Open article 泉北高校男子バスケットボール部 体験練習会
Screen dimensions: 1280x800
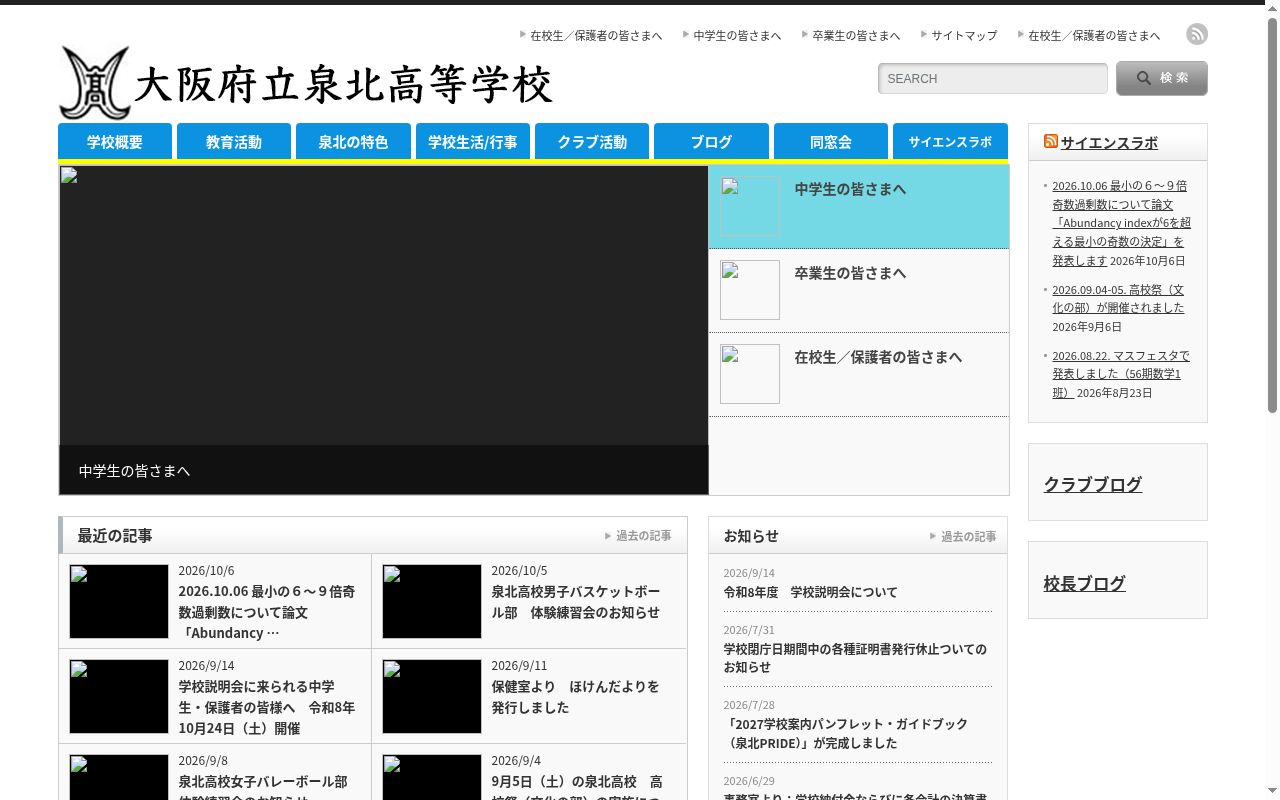coord(576,602)
